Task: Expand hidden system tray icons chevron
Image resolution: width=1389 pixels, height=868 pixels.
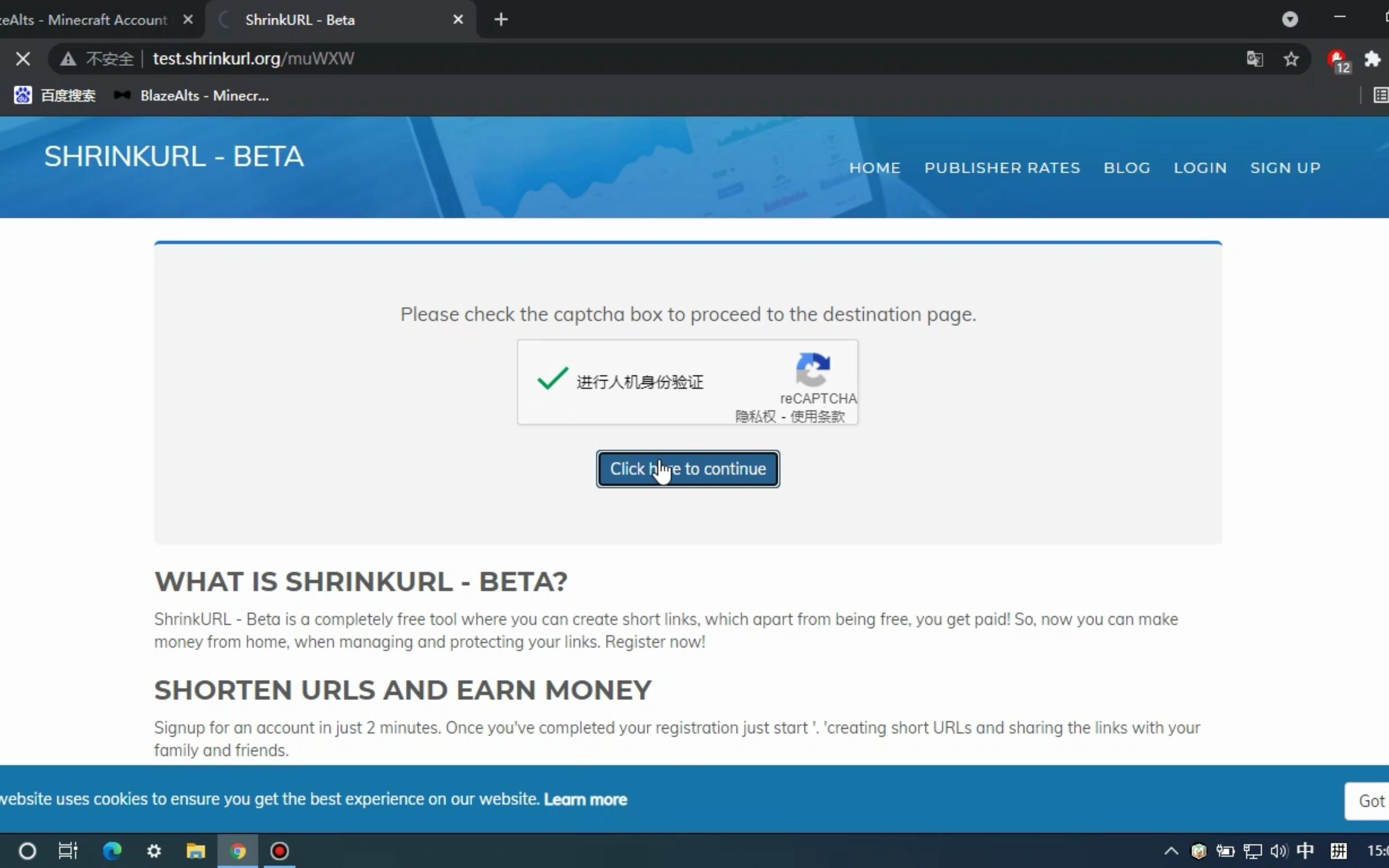Action: (1171, 851)
